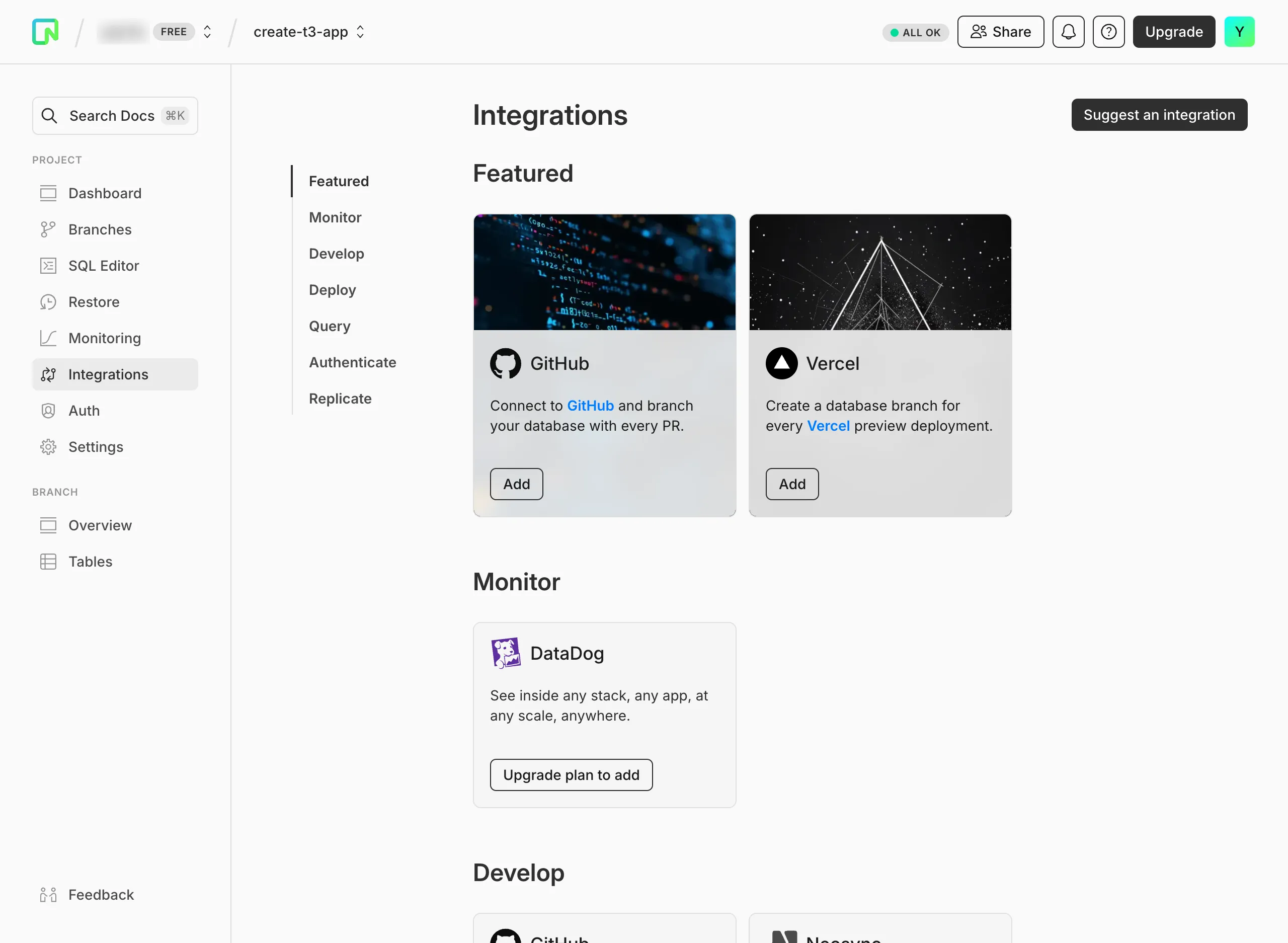Open project Settings
The height and width of the screenshot is (943, 1288).
tap(115, 447)
